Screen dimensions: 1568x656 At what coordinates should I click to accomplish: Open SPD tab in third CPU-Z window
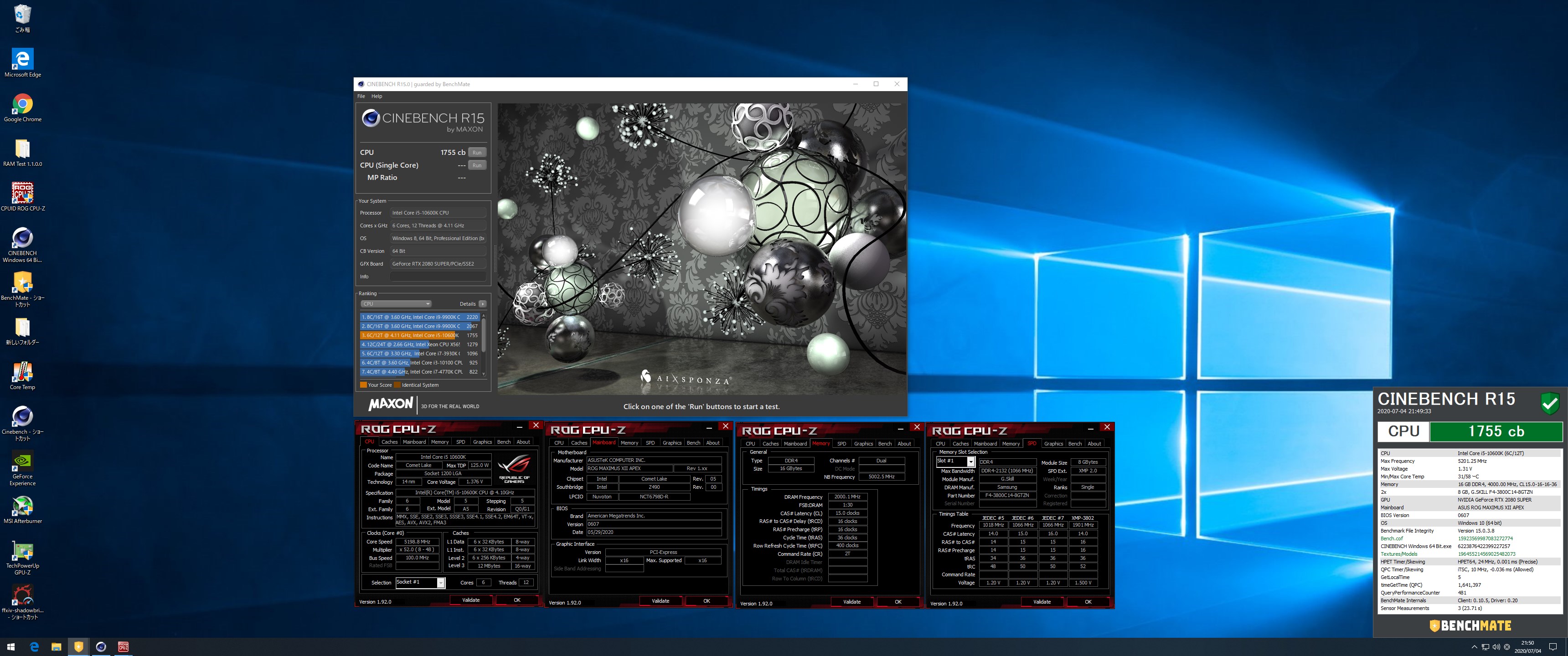click(841, 444)
